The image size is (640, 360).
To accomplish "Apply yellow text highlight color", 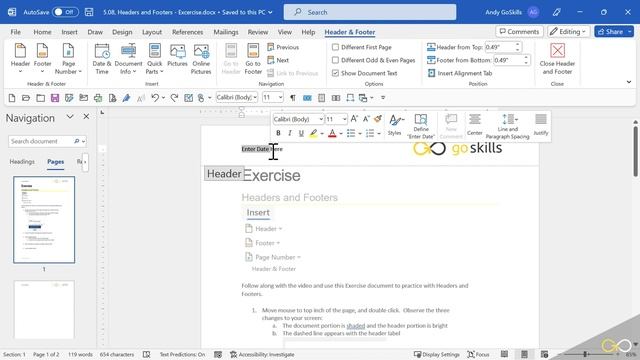I will point(313,133).
